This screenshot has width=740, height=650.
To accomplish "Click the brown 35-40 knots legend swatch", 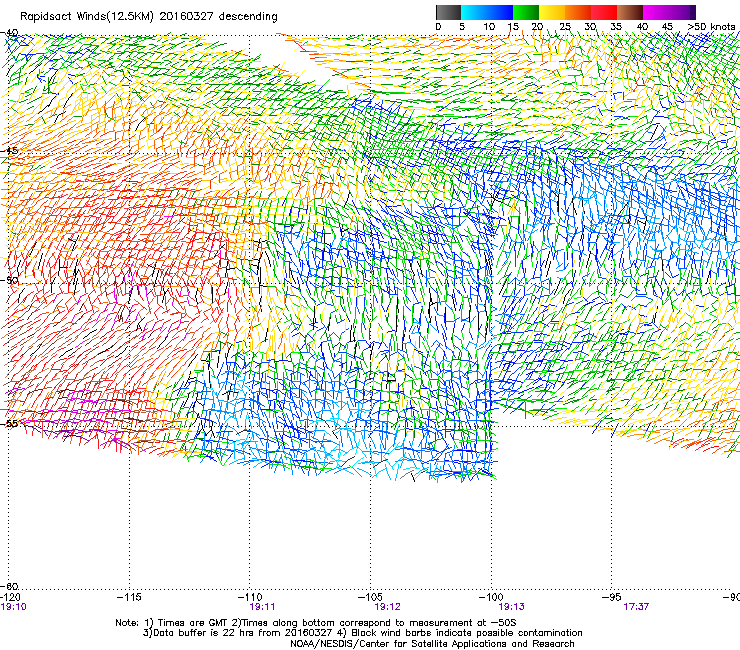I will coord(630,12).
